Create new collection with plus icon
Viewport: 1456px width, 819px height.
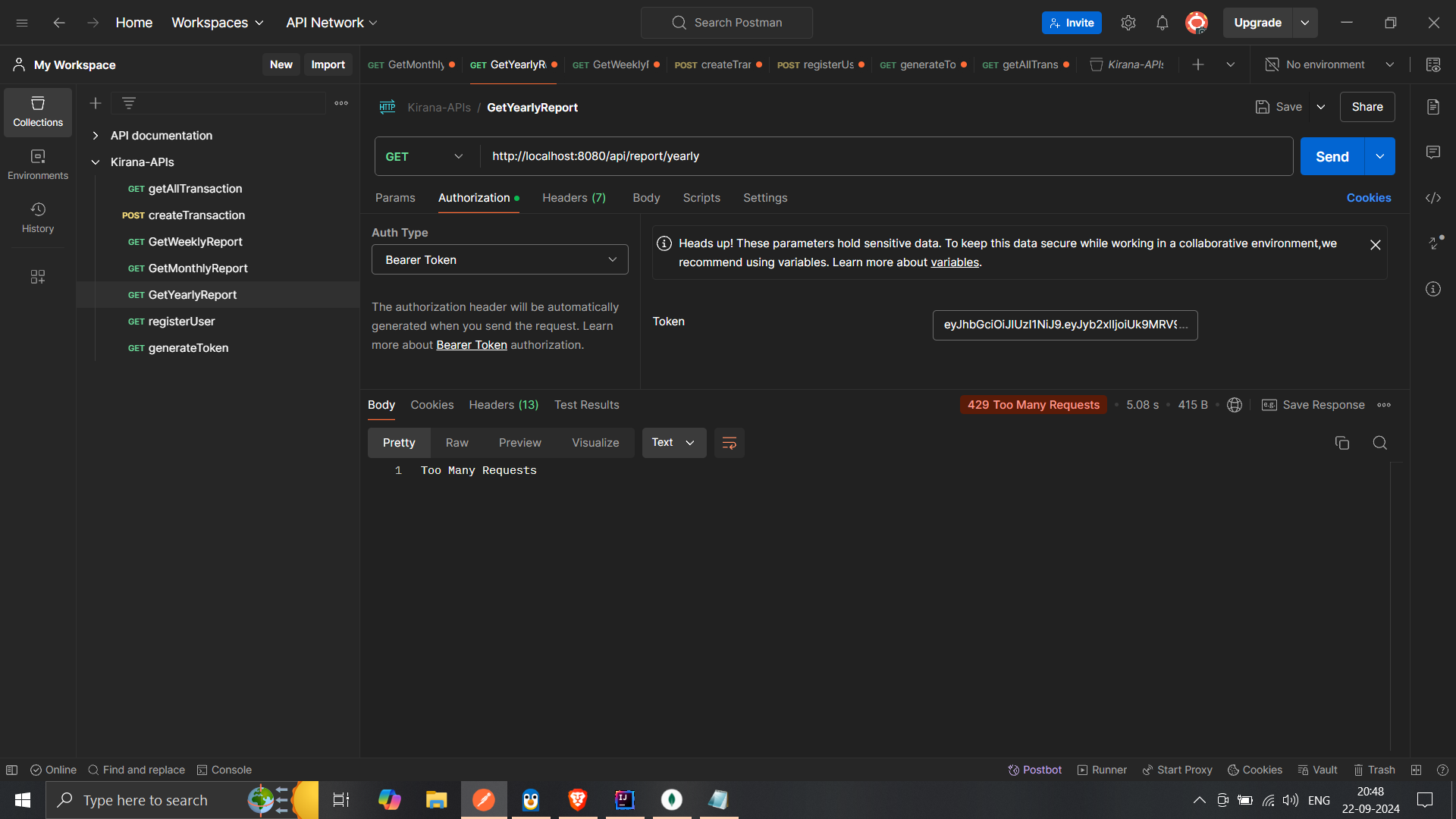coord(96,103)
